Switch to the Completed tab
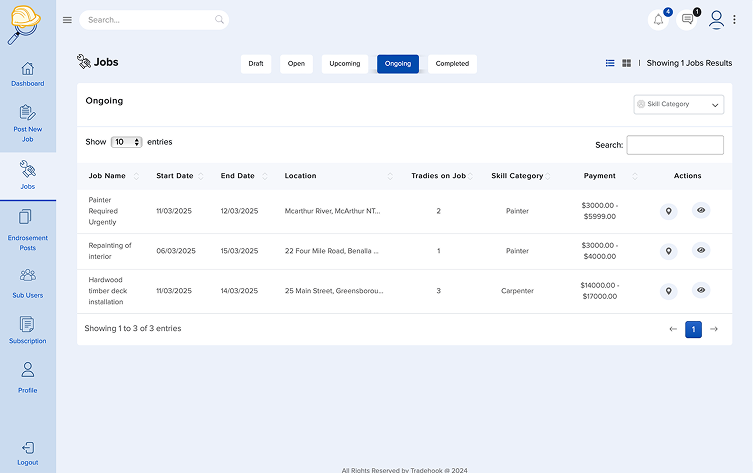 coord(452,64)
